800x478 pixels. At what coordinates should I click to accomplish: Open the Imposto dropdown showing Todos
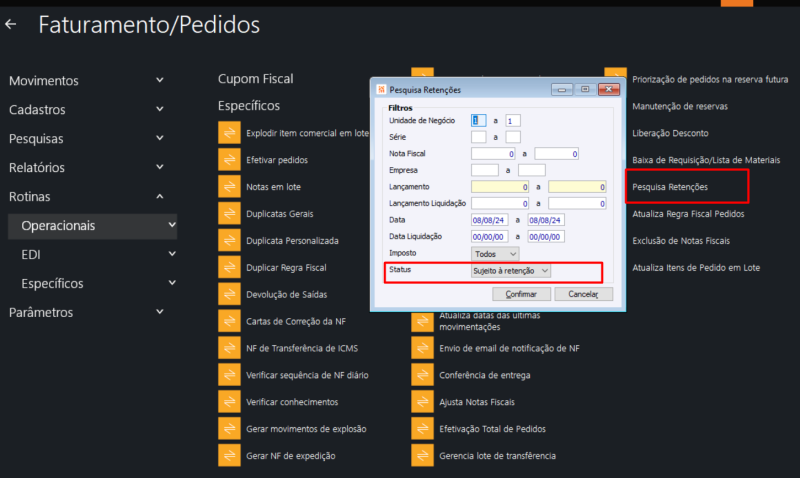coord(494,254)
